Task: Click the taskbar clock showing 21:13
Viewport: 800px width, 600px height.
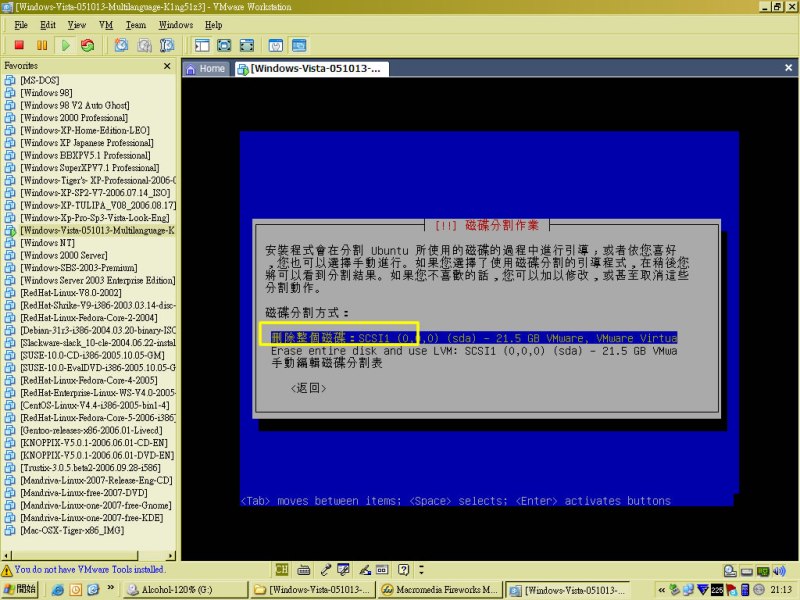Action: pos(781,590)
